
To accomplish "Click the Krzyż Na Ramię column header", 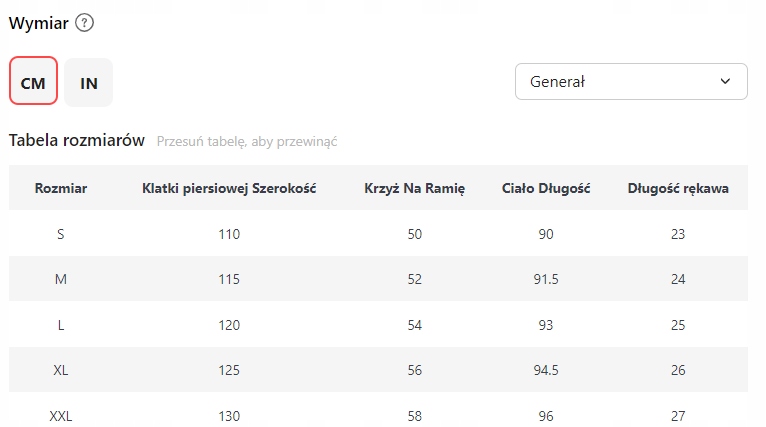I will [x=414, y=188].
